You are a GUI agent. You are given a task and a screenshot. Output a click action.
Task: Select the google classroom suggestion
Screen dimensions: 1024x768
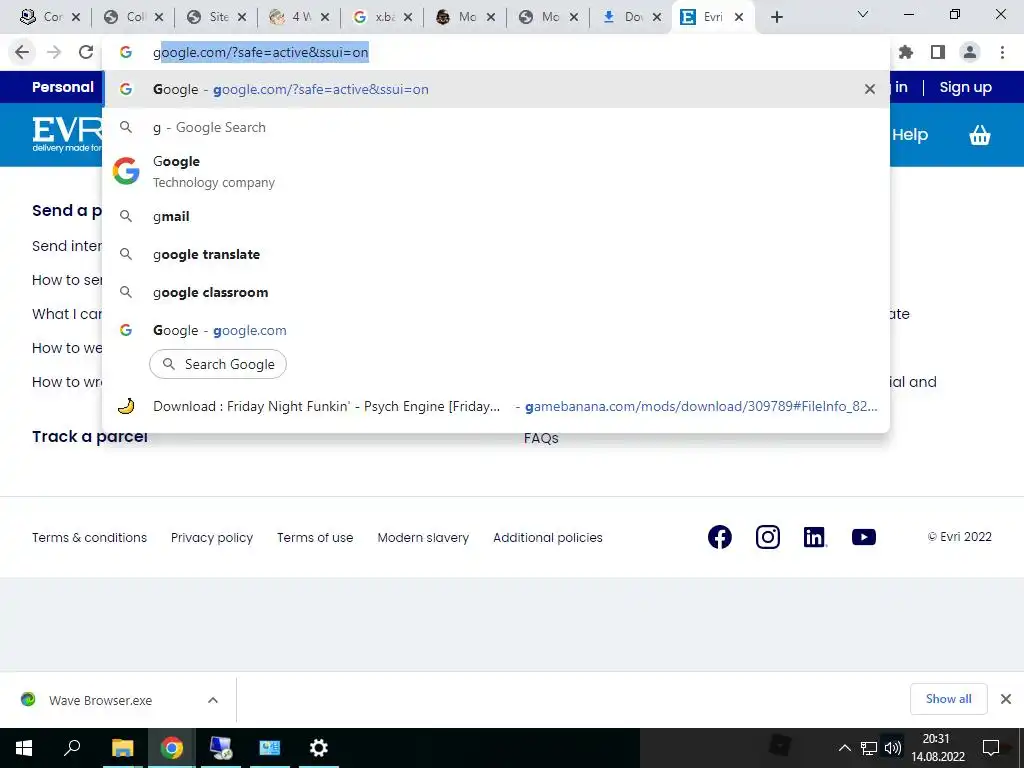(496, 292)
